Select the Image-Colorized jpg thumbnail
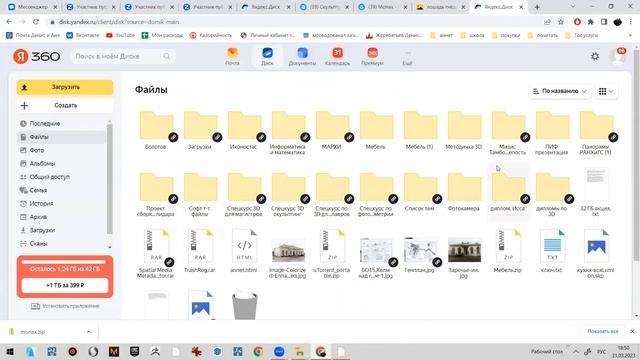This screenshot has width=640, height=360. click(288, 251)
